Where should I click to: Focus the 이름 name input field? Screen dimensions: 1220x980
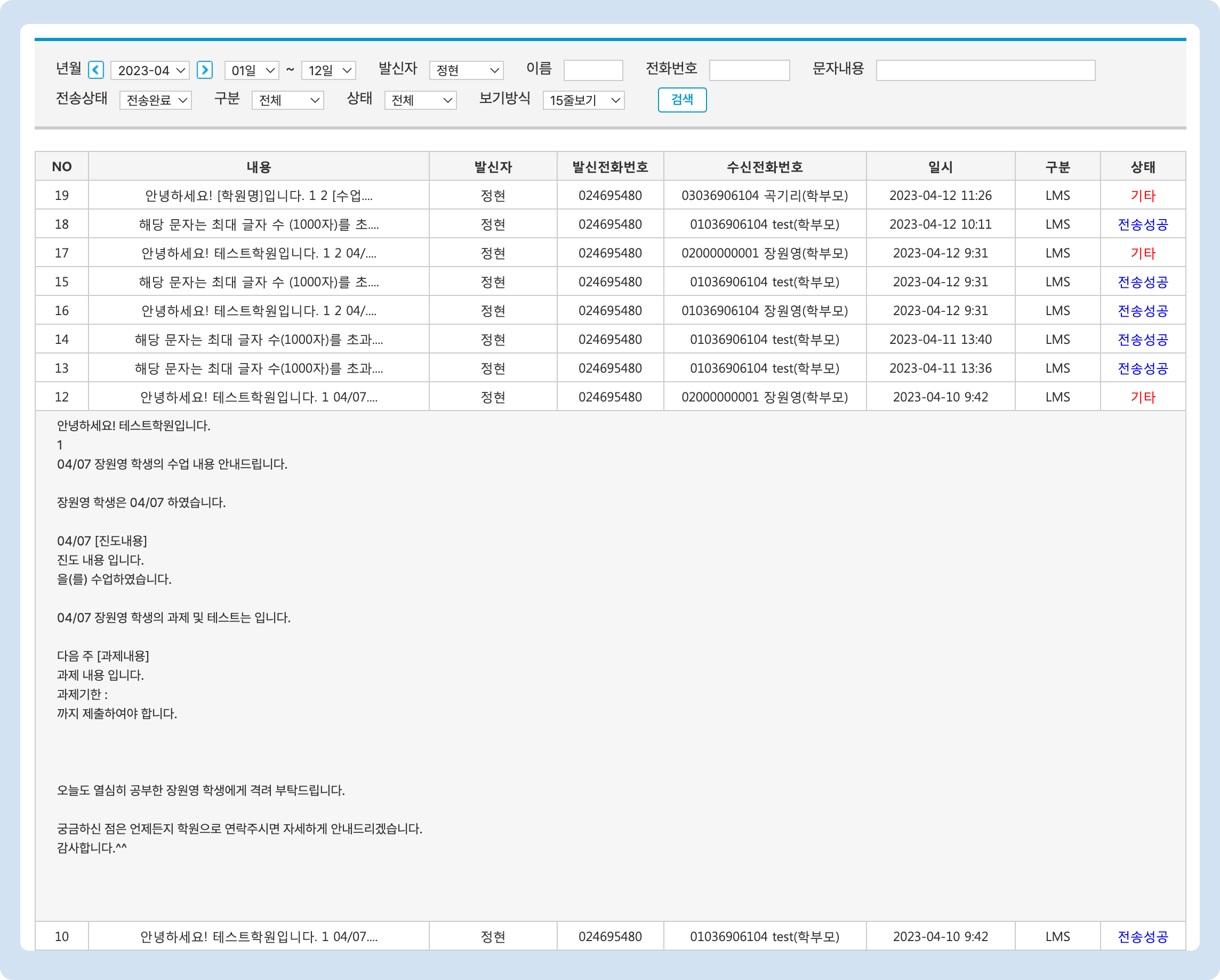click(593, 71)
